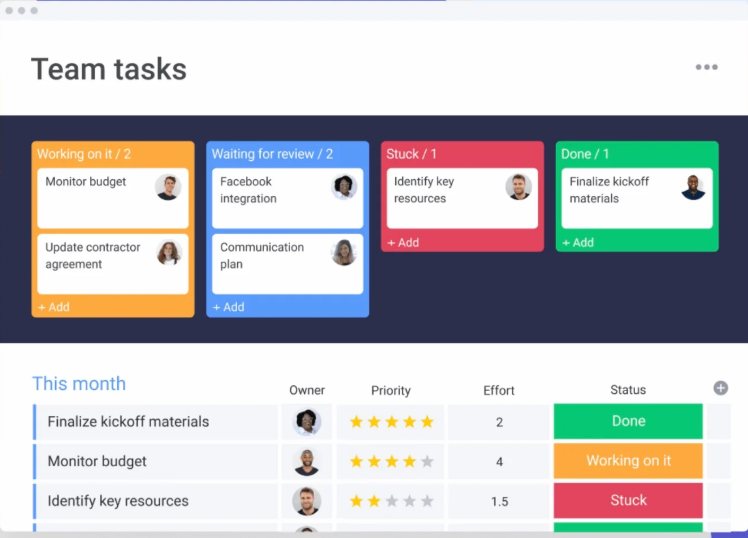Open the Facebook integration card
The height and width of the screenshot is (538, 748).
(x=288, y=198)
